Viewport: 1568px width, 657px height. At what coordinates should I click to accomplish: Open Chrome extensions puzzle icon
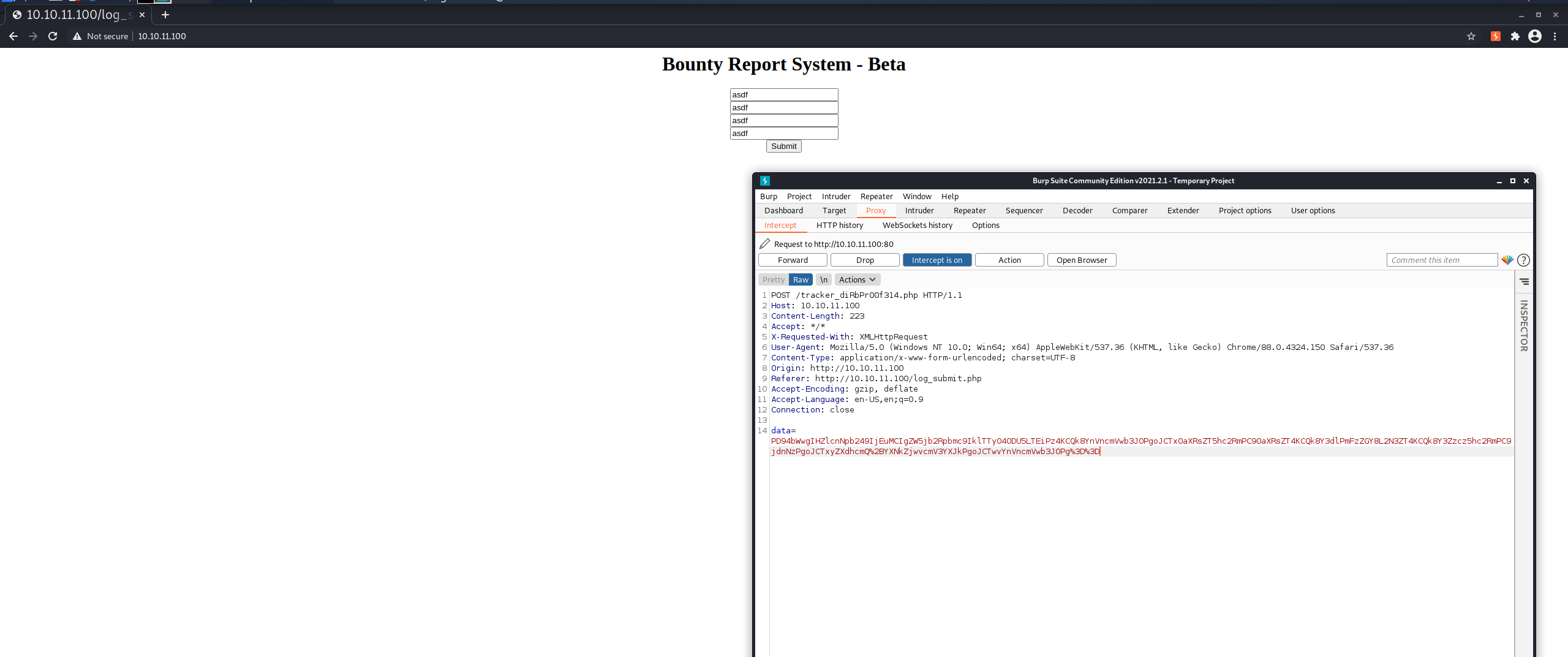pos(1515,36)
